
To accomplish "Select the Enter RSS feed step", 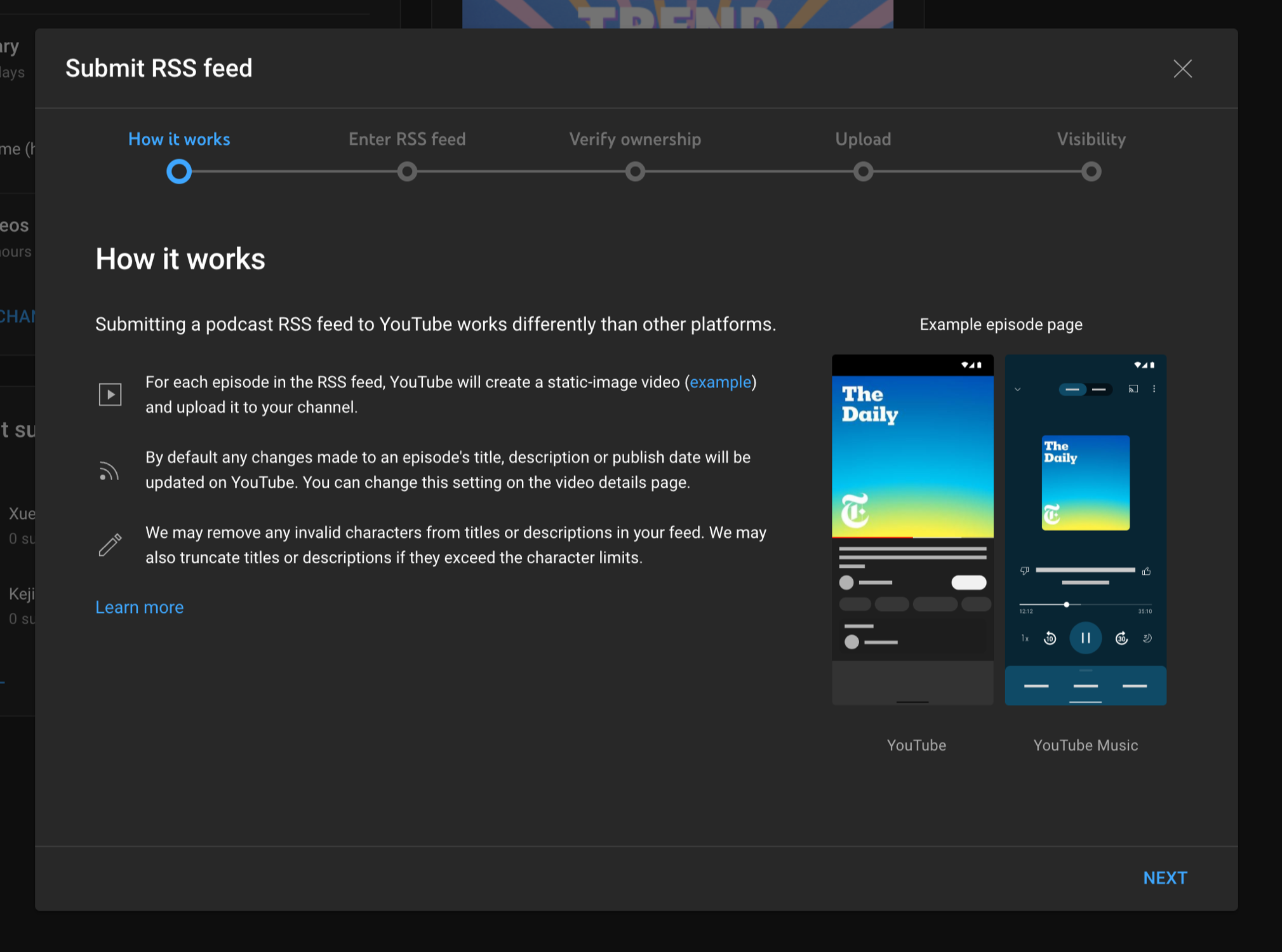I will (407, 171).
